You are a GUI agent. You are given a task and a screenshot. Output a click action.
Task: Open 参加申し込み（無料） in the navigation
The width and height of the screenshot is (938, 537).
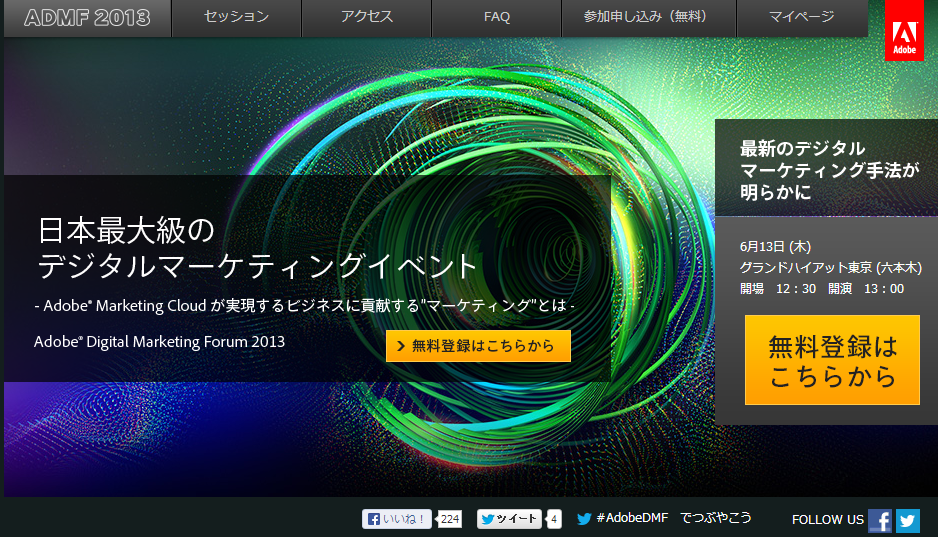648,17
